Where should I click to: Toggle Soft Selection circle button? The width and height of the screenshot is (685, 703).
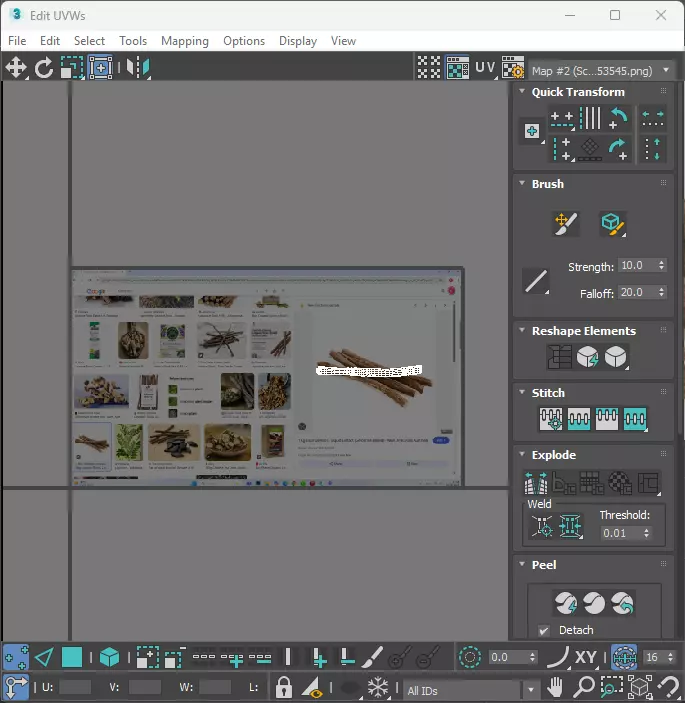pyautogui.click(x=470, y=657)
